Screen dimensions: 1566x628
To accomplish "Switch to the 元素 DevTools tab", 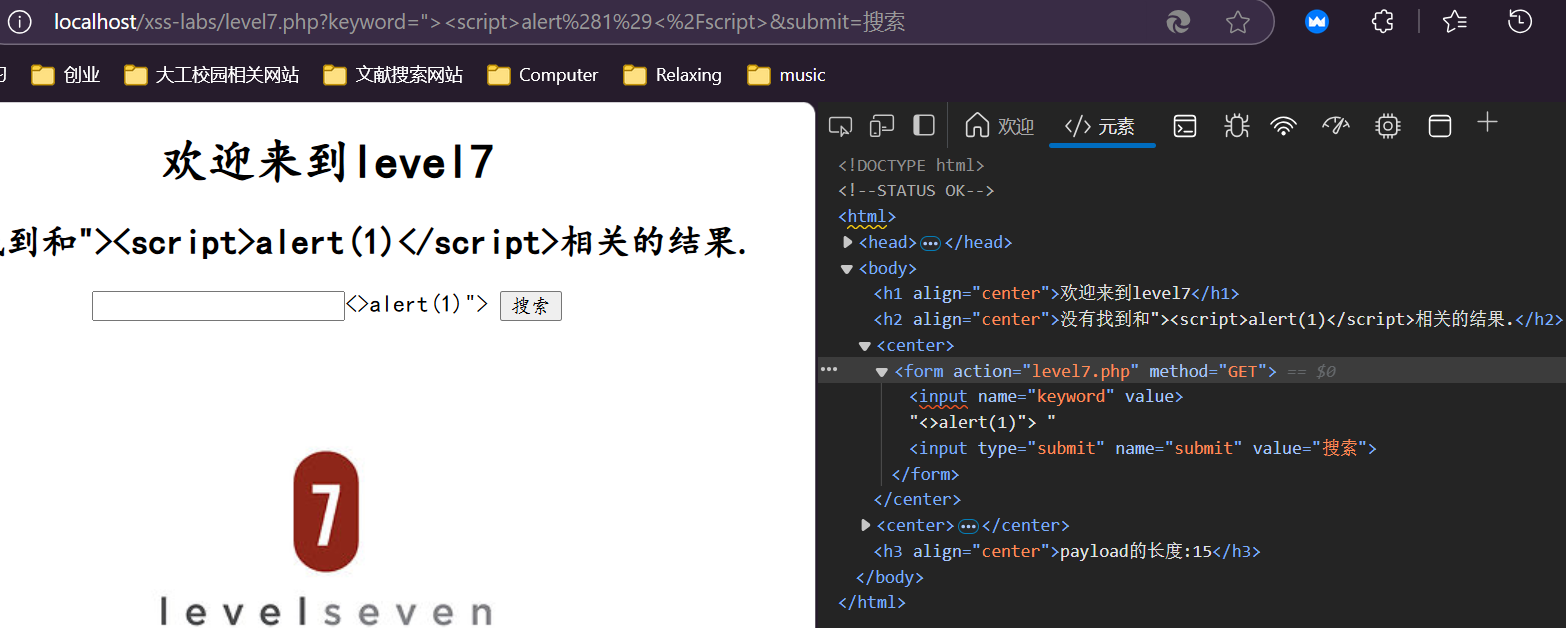I will point(1101,126).
